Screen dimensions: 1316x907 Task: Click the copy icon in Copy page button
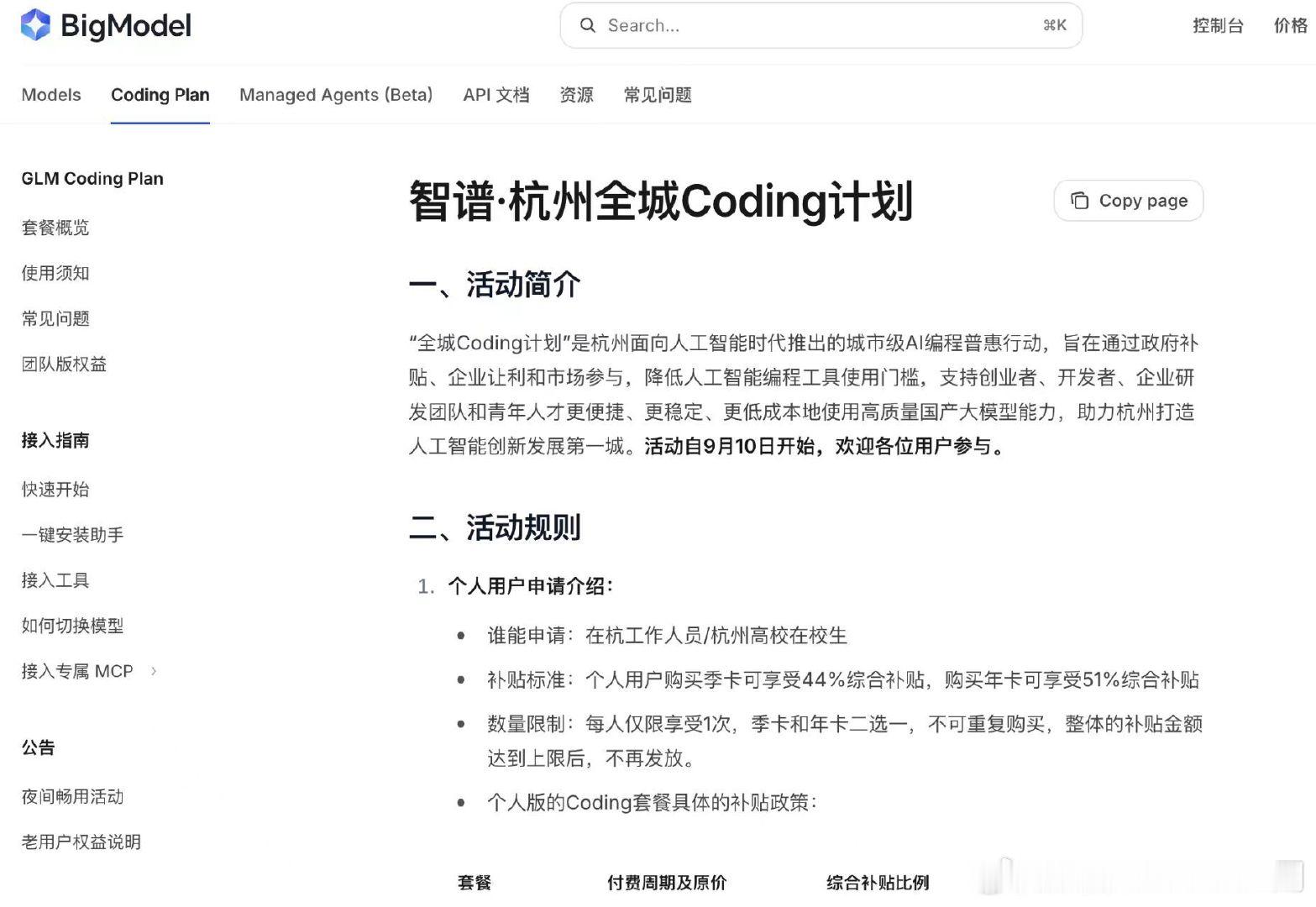coord(1079,201)
